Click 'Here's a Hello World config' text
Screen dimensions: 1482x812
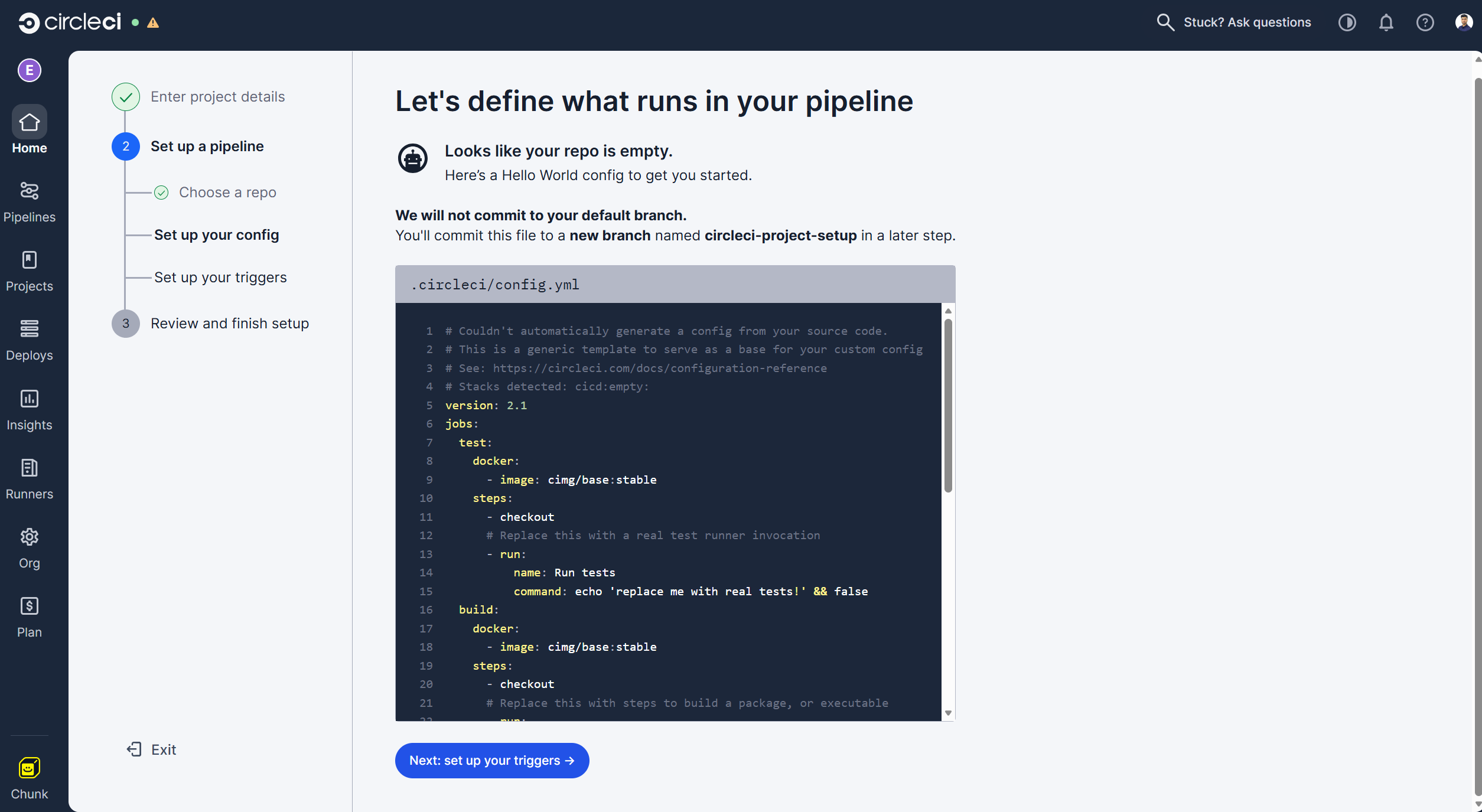coord(598,175)
